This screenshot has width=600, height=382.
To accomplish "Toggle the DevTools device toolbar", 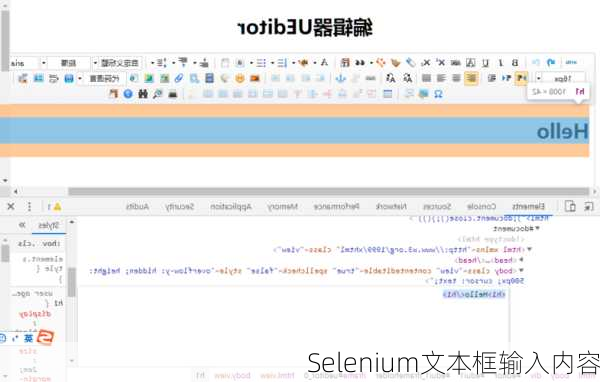I will click(570, 207).
